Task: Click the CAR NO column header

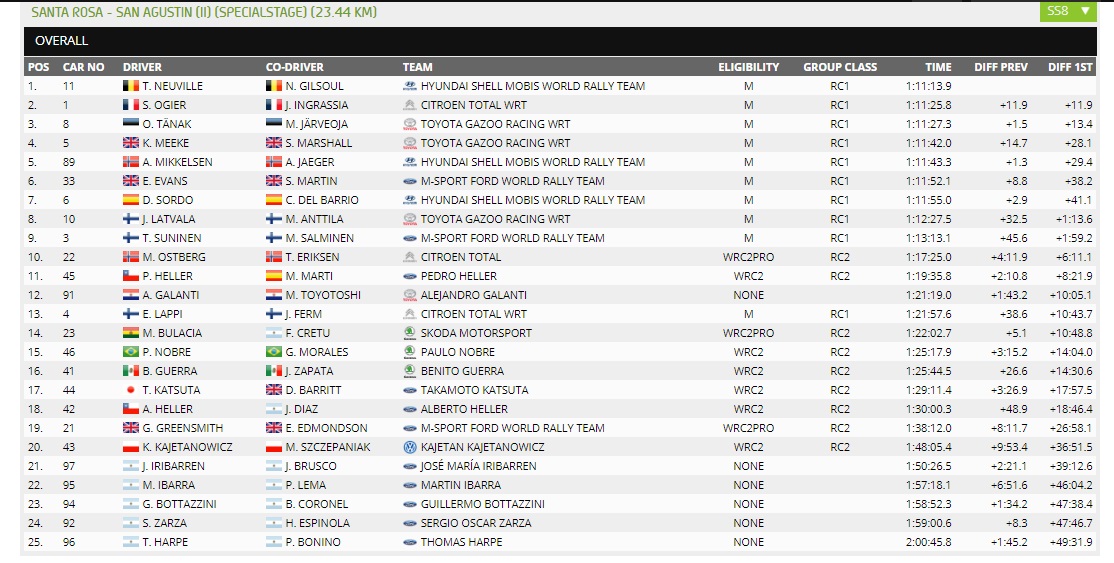Action: pos(83,67)
